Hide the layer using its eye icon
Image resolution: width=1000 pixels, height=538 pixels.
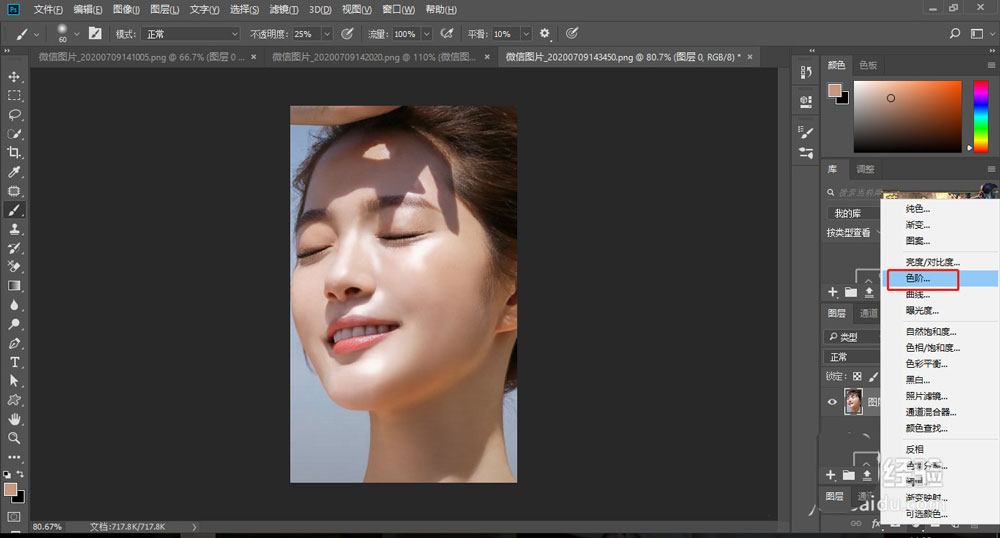(832, 402)
